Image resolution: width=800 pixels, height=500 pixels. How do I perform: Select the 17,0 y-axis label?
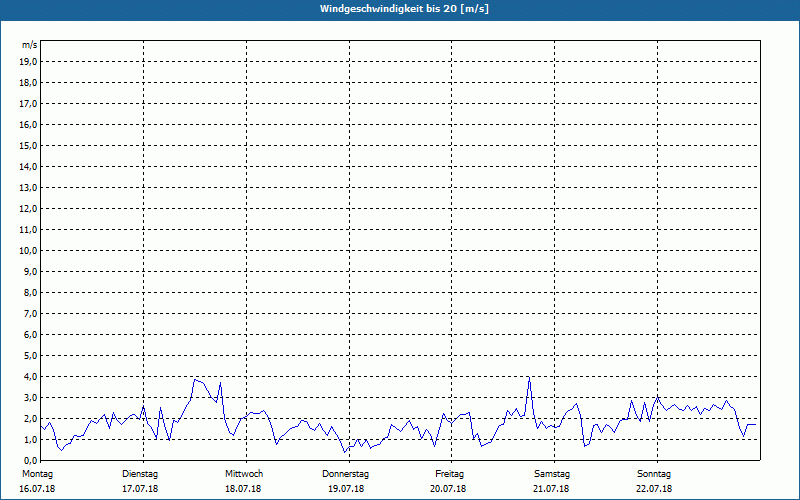pyautogui.click(x=28, y=104)
